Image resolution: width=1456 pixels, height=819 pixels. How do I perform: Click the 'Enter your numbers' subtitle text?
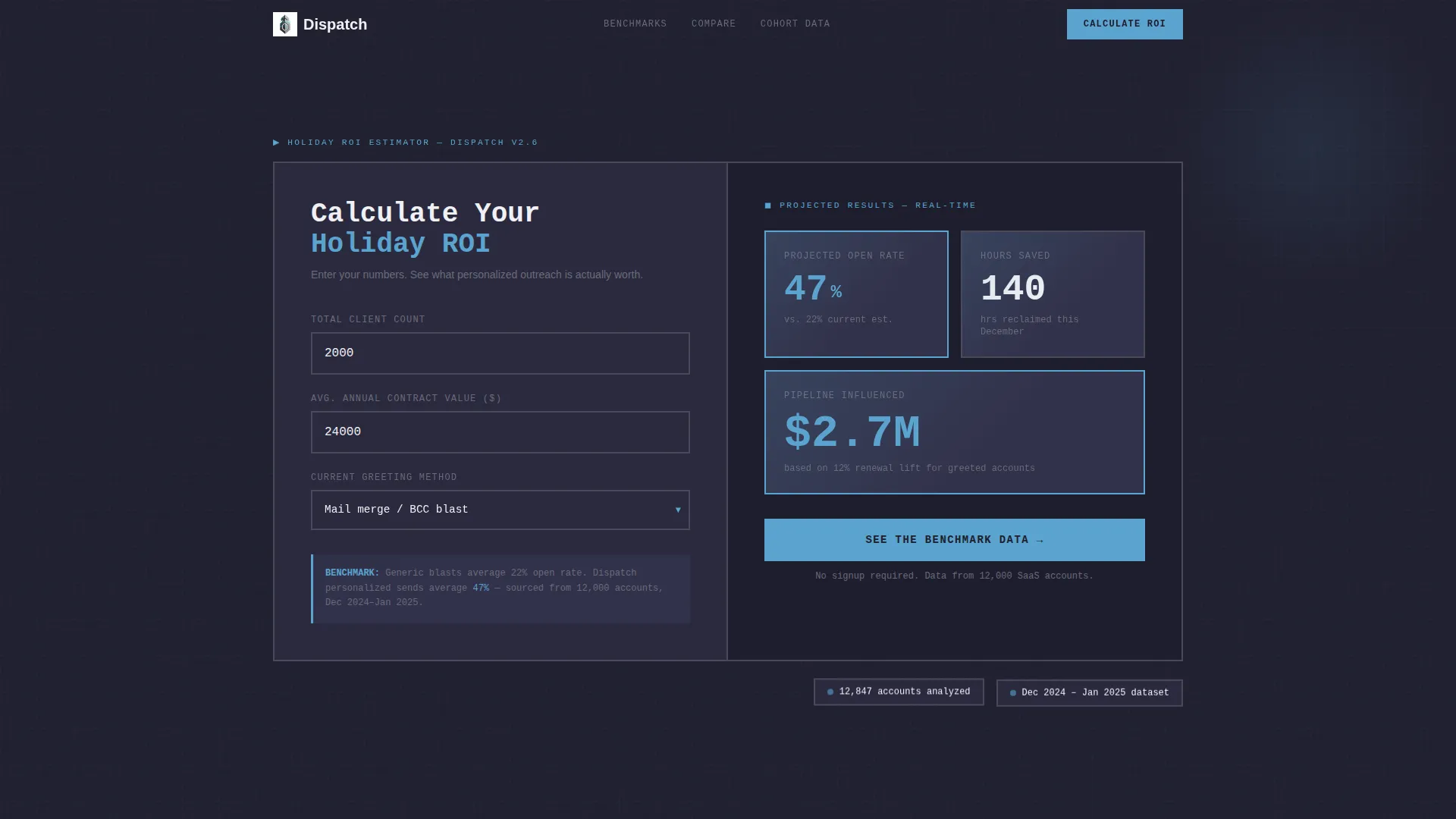coord(477,275)
